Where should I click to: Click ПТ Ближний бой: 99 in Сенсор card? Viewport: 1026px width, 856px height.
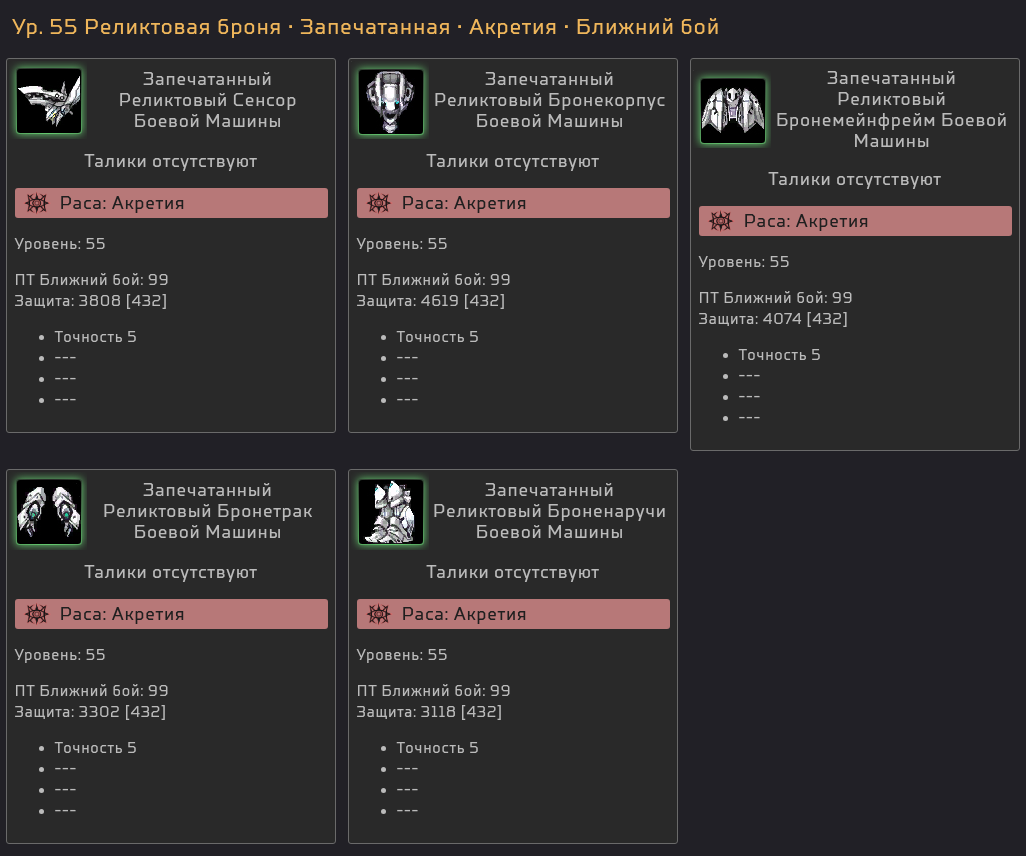(92, 280)
